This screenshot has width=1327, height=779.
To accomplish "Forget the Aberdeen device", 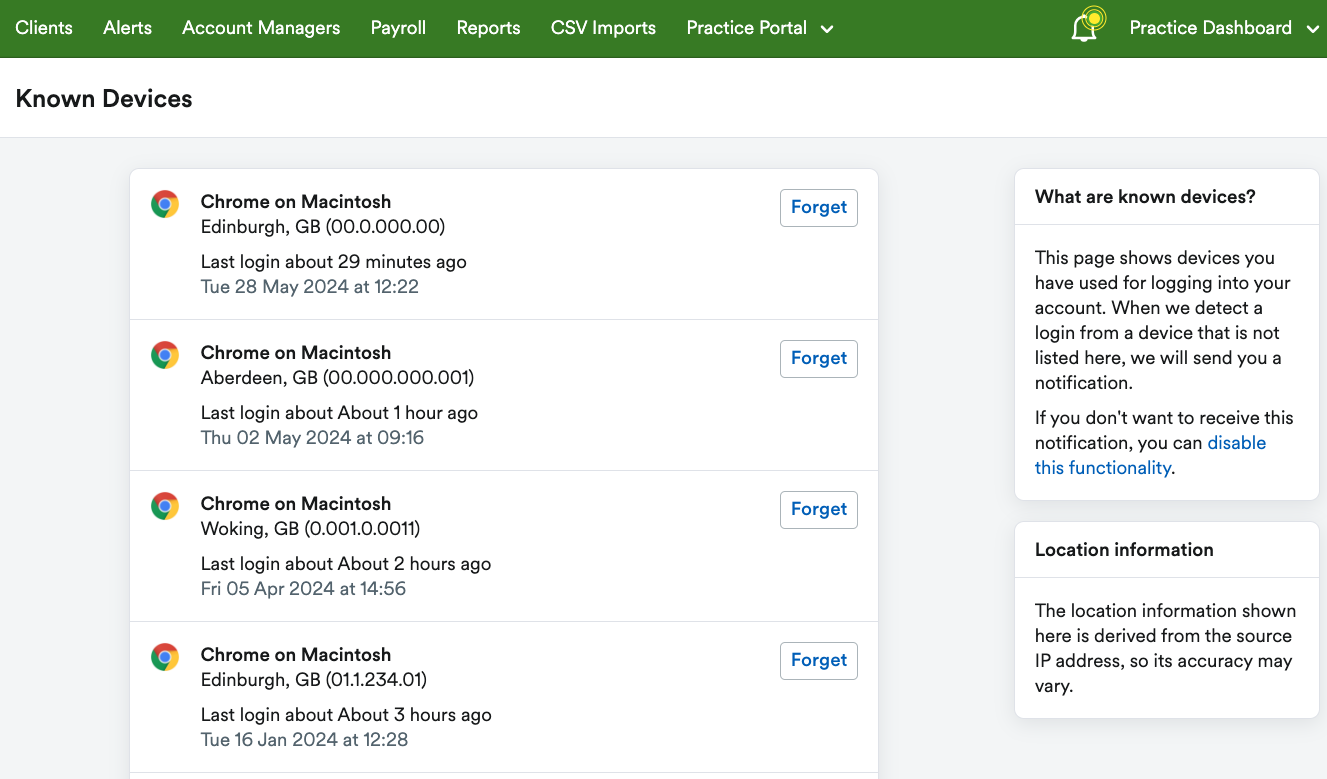I will (818, 358).
